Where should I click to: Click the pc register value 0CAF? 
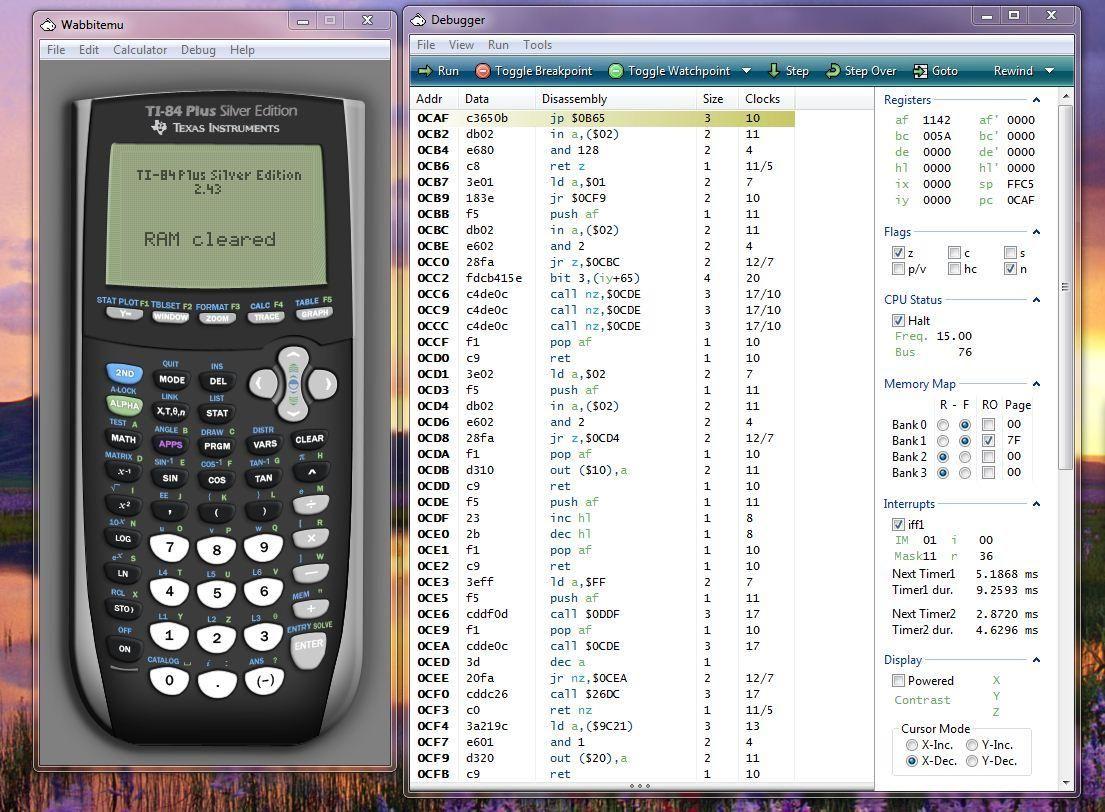click(x=1020, y=200)
